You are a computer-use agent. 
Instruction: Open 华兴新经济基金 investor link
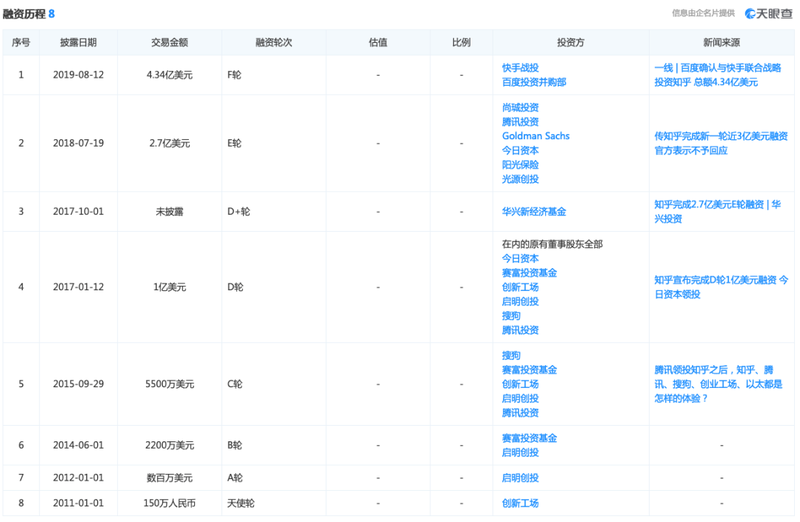[x=534, y=212]
